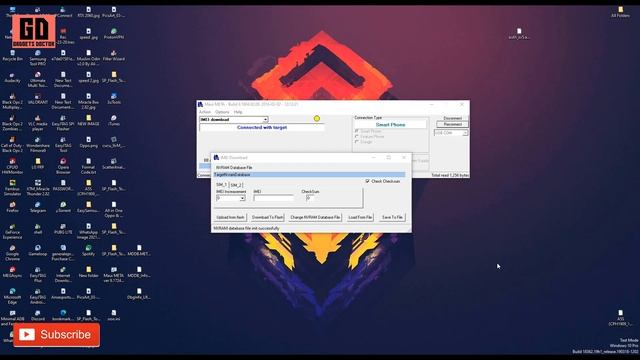Image resolution: width=640 pixels, height=360 pixels.
Task: Select the VALORANT desktop icon
Action: 38,99
